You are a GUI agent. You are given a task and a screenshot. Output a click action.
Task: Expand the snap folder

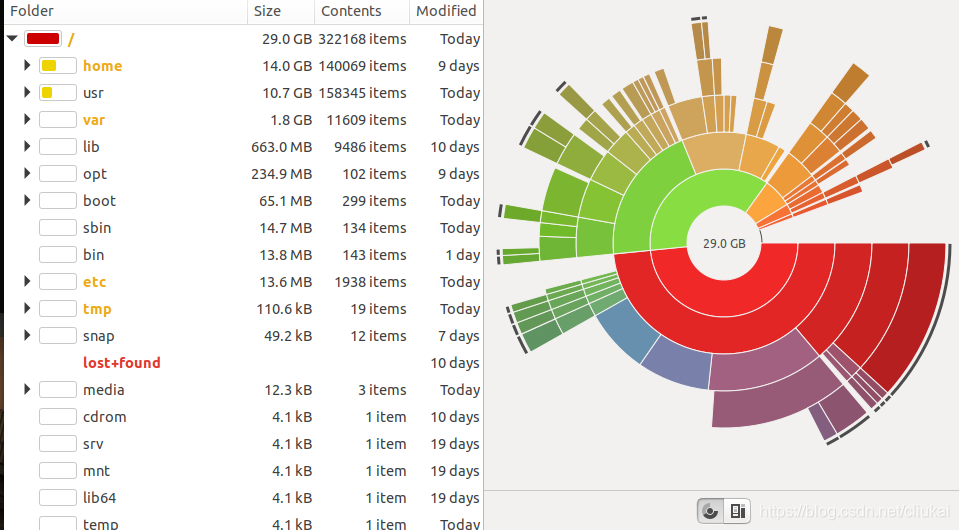tap(27, 335)
